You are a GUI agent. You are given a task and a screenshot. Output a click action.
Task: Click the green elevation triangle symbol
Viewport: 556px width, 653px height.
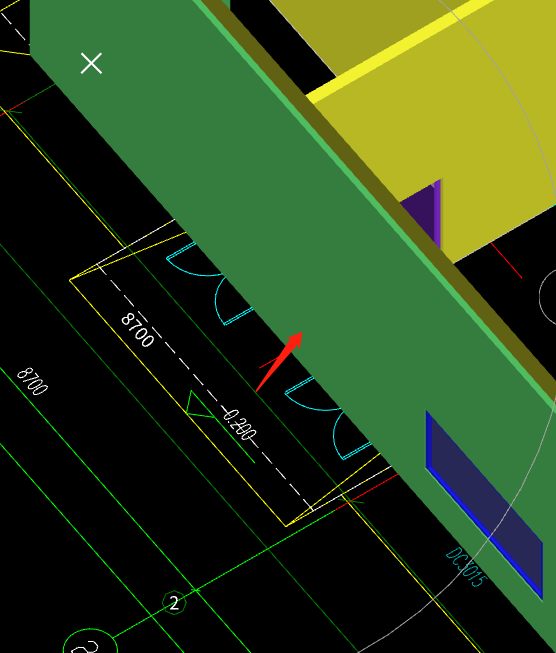pos(199,404)
